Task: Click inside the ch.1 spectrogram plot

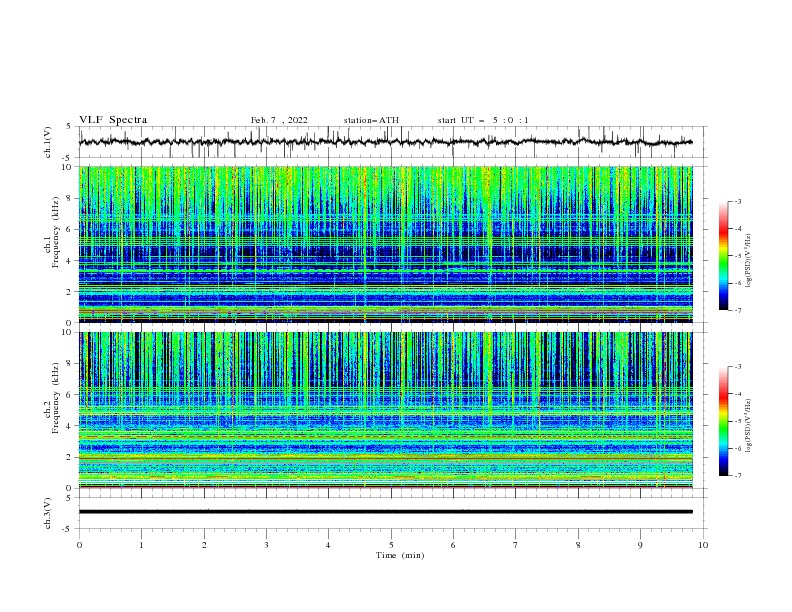Action: coord(390,244)
